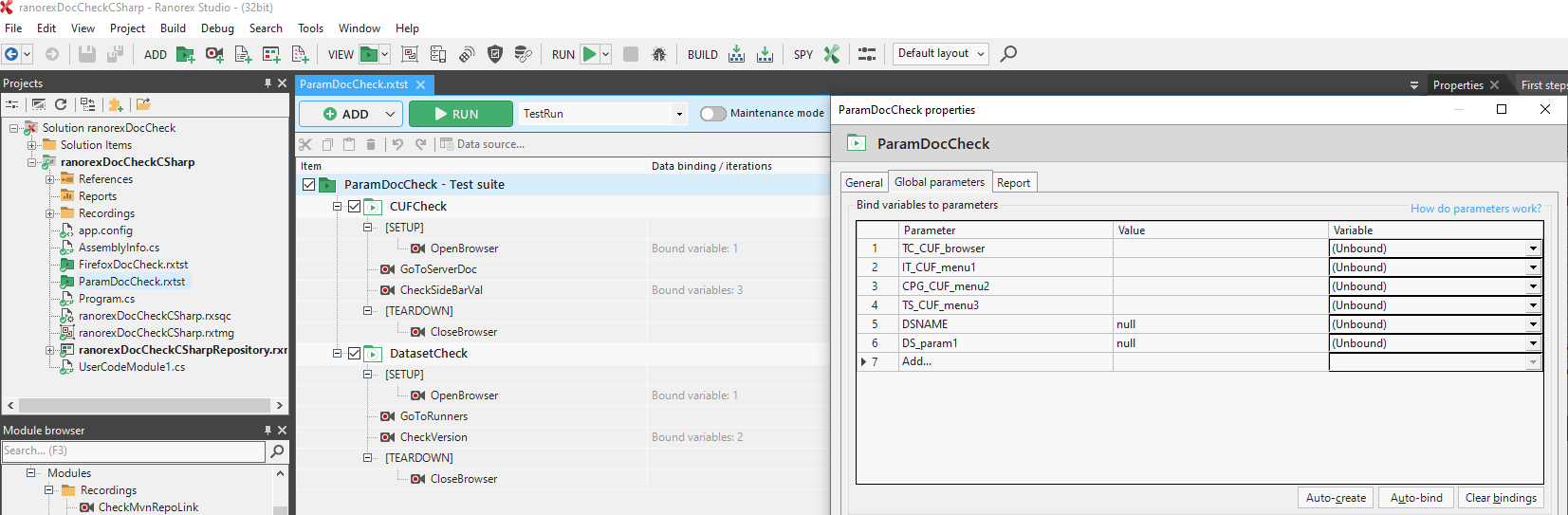This screenshot has width=1568, height=515.
Task: Click the debug bug icon in toolbar
Action: 659,55
